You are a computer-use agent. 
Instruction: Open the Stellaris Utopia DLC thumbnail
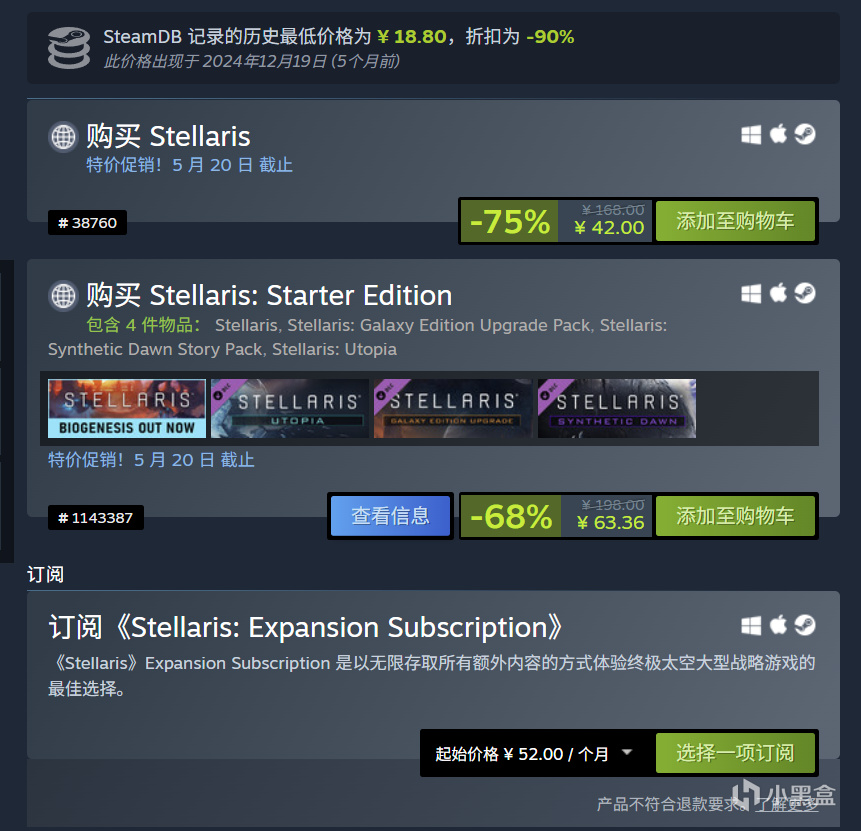click(x=290, y=408)
